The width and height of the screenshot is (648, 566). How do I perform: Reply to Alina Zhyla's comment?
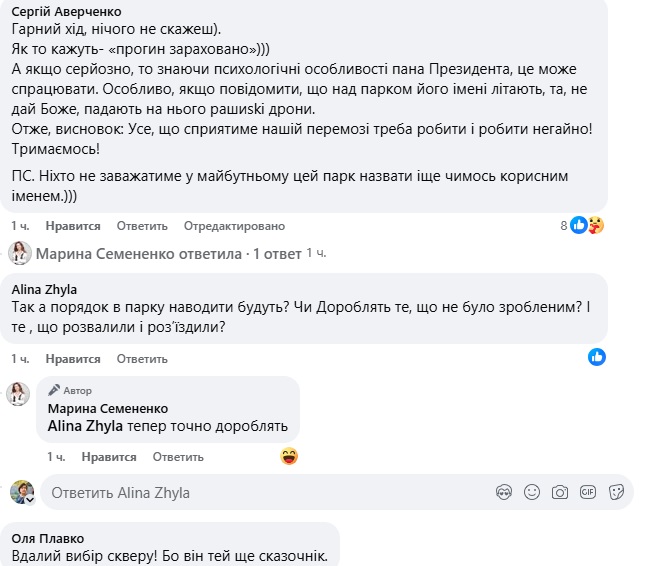tap(141, 359)
